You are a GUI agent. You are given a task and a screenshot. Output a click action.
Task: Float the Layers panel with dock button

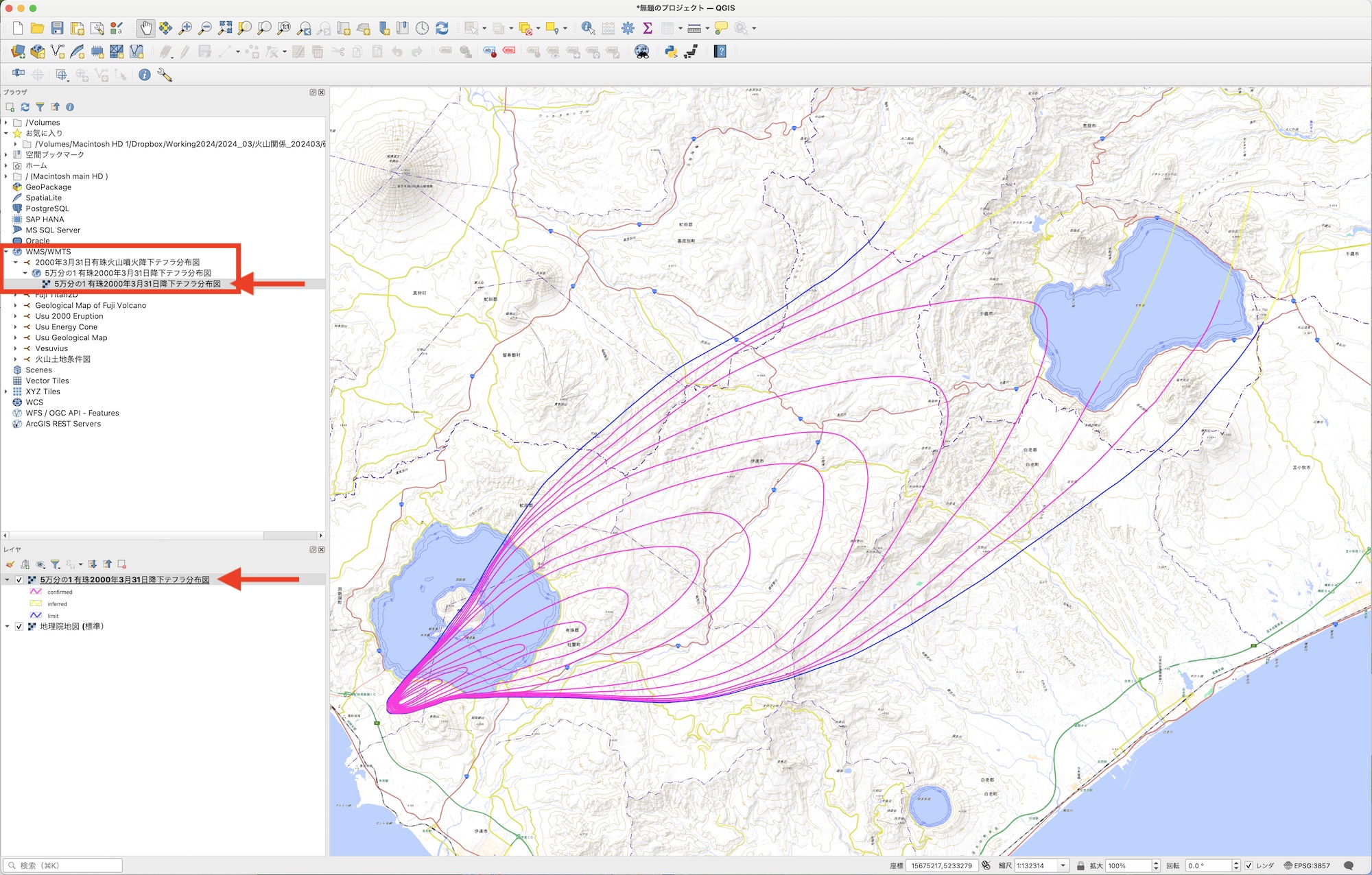(x=313, y=549)
